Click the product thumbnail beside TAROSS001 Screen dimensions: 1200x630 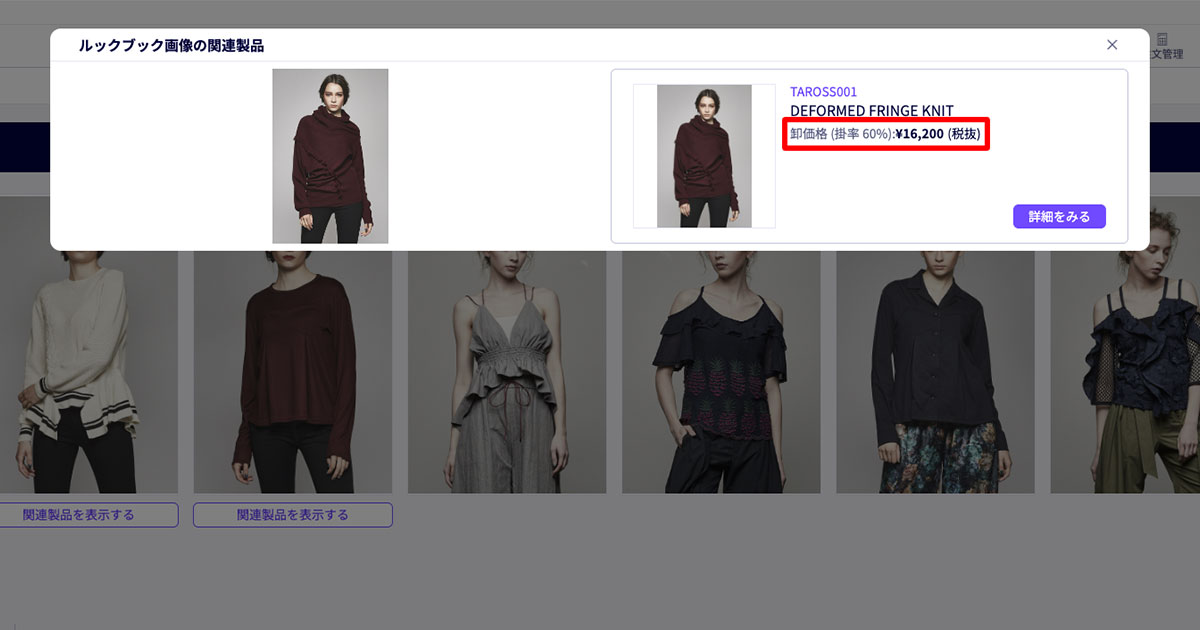tap(704, 156)
